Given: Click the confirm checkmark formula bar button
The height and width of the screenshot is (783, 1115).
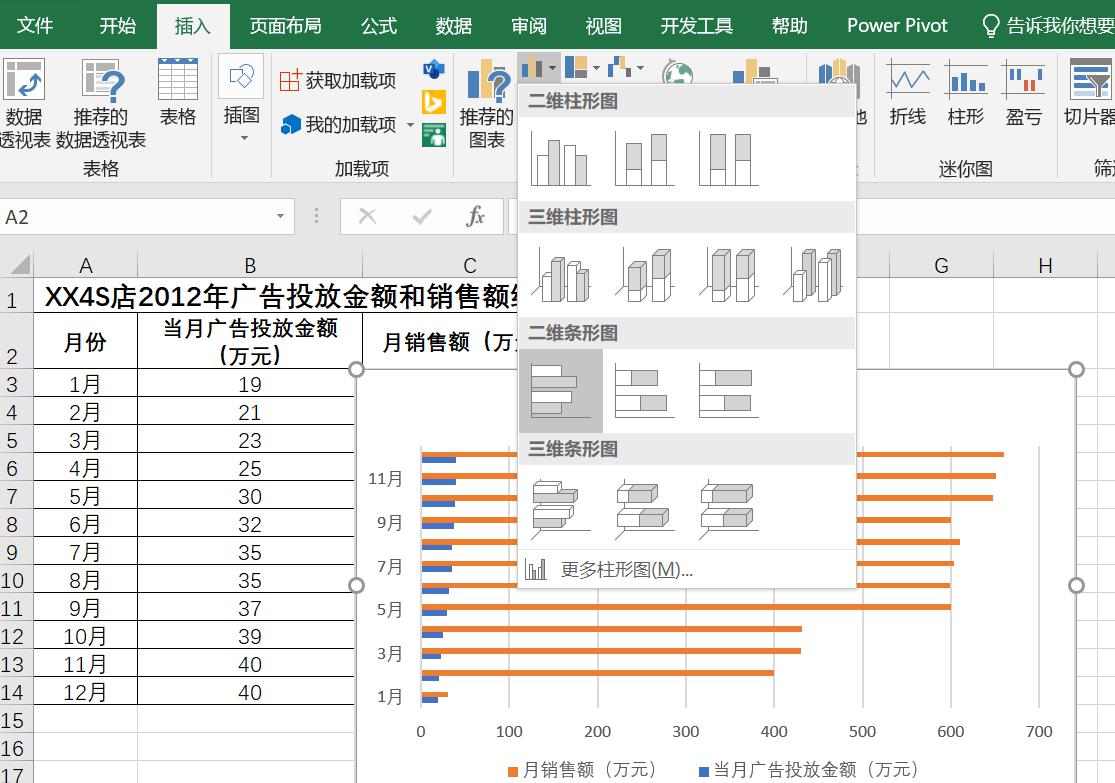Looking at the screenshot, I should pos(422,216).
